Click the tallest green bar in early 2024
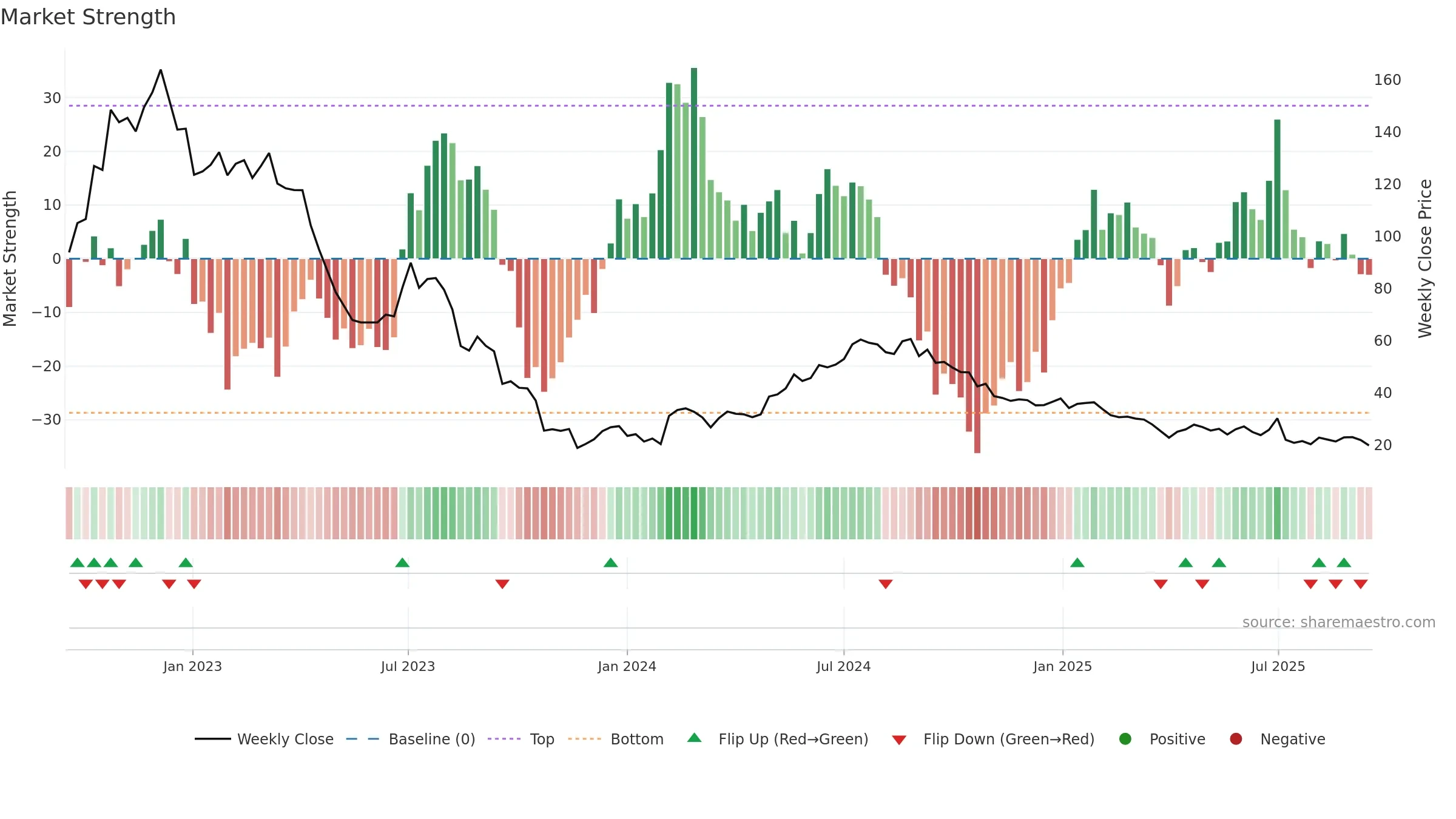 [694, 163]
